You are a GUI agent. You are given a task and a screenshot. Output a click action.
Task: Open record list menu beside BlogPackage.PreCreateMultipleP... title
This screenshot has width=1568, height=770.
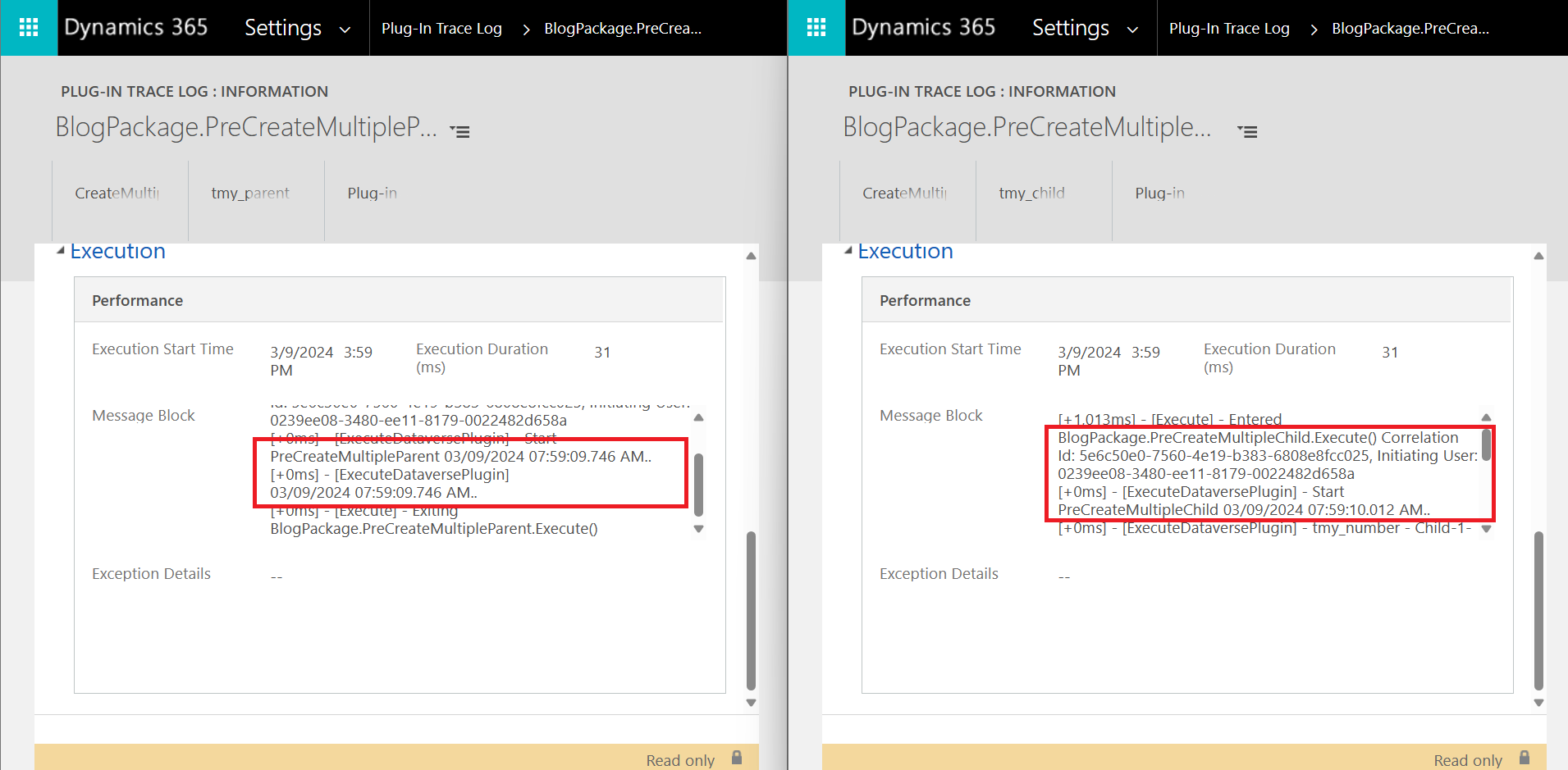(460, 131)
